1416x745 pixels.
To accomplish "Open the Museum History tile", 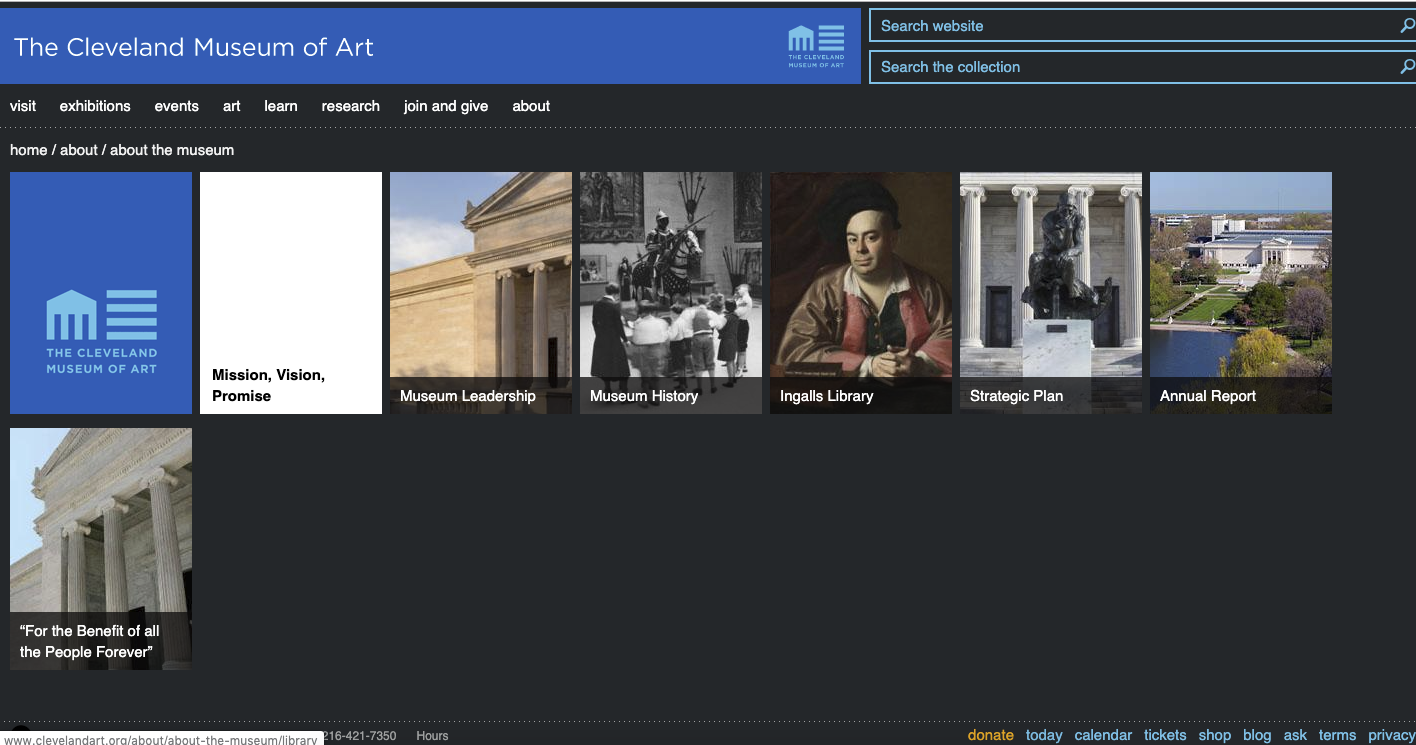I will (x=671, y=293).
